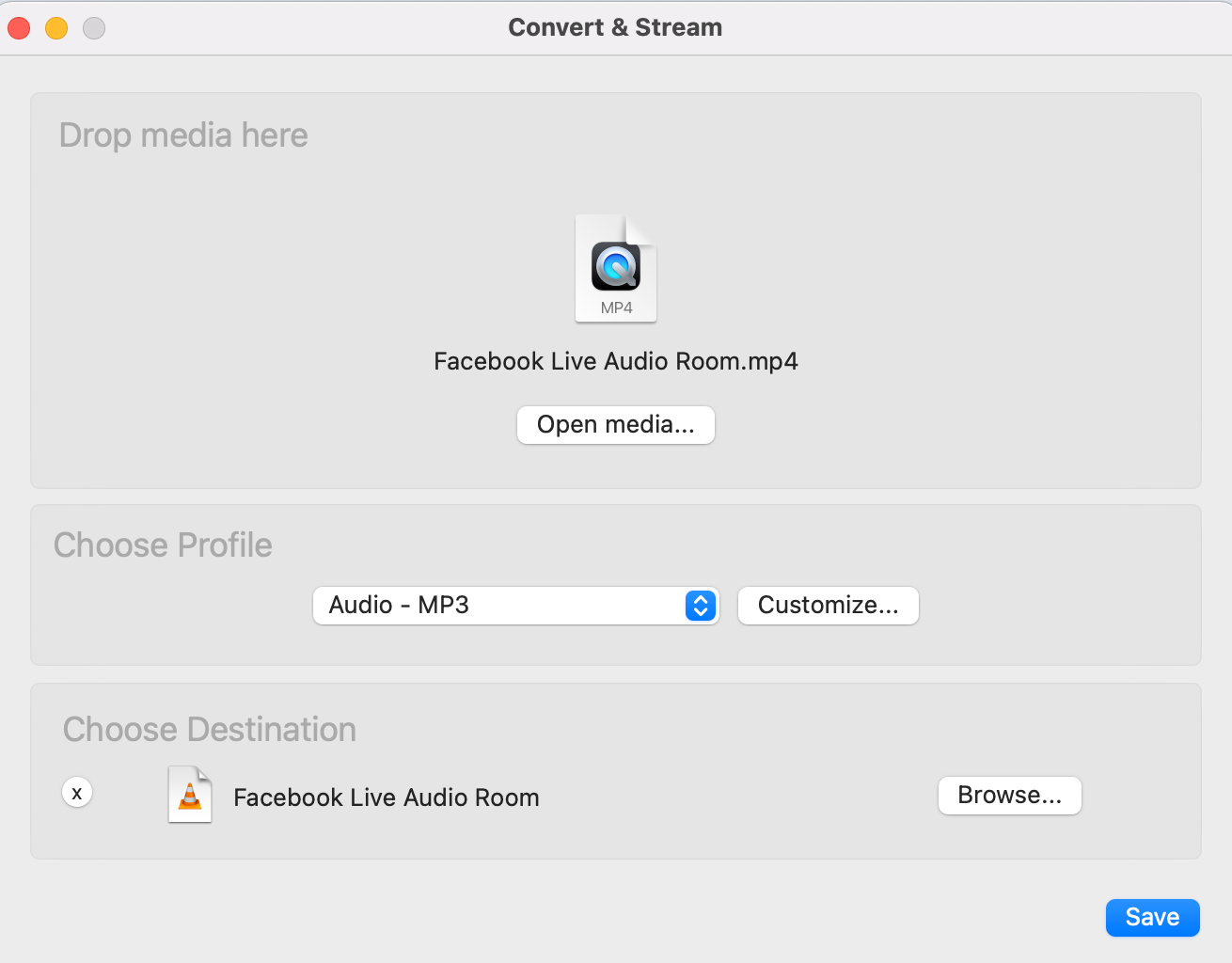1232x963 pixels.
Task: Click the QuickTime logo on the MP4 file icon
Action: tap(616, 266)
